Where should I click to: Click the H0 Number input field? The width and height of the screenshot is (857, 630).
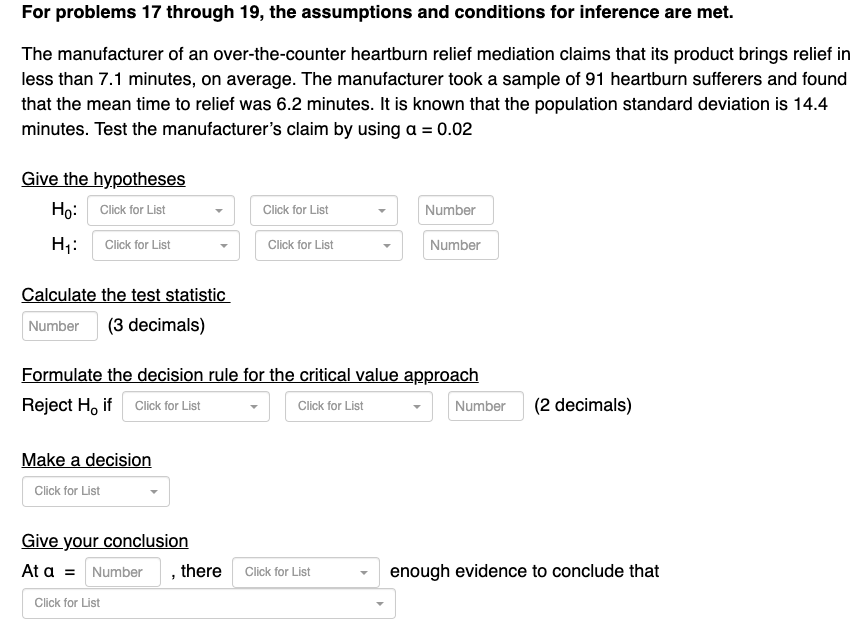click(455, 210)
